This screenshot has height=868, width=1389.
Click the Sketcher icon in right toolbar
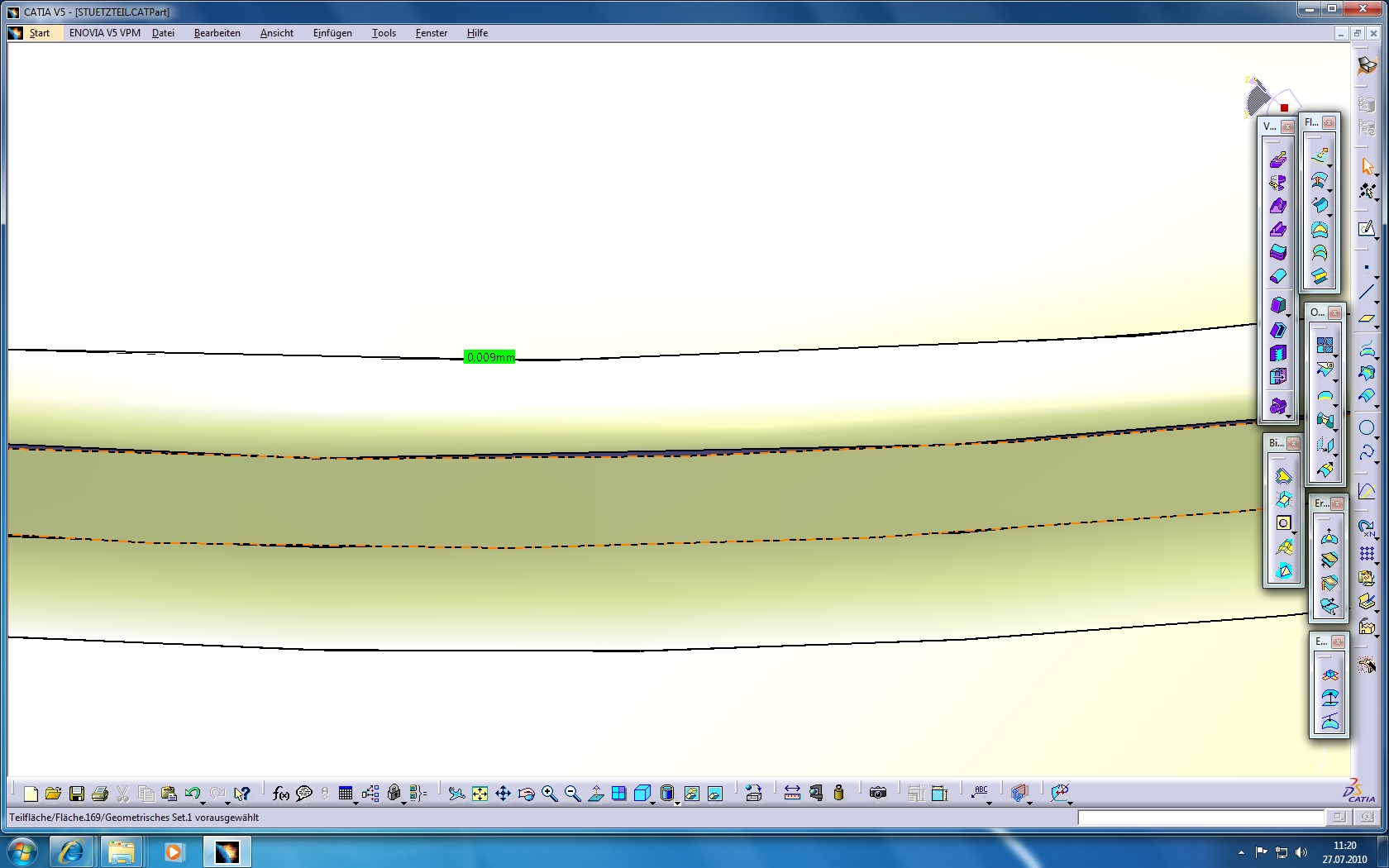click(x=1367, y=229)
